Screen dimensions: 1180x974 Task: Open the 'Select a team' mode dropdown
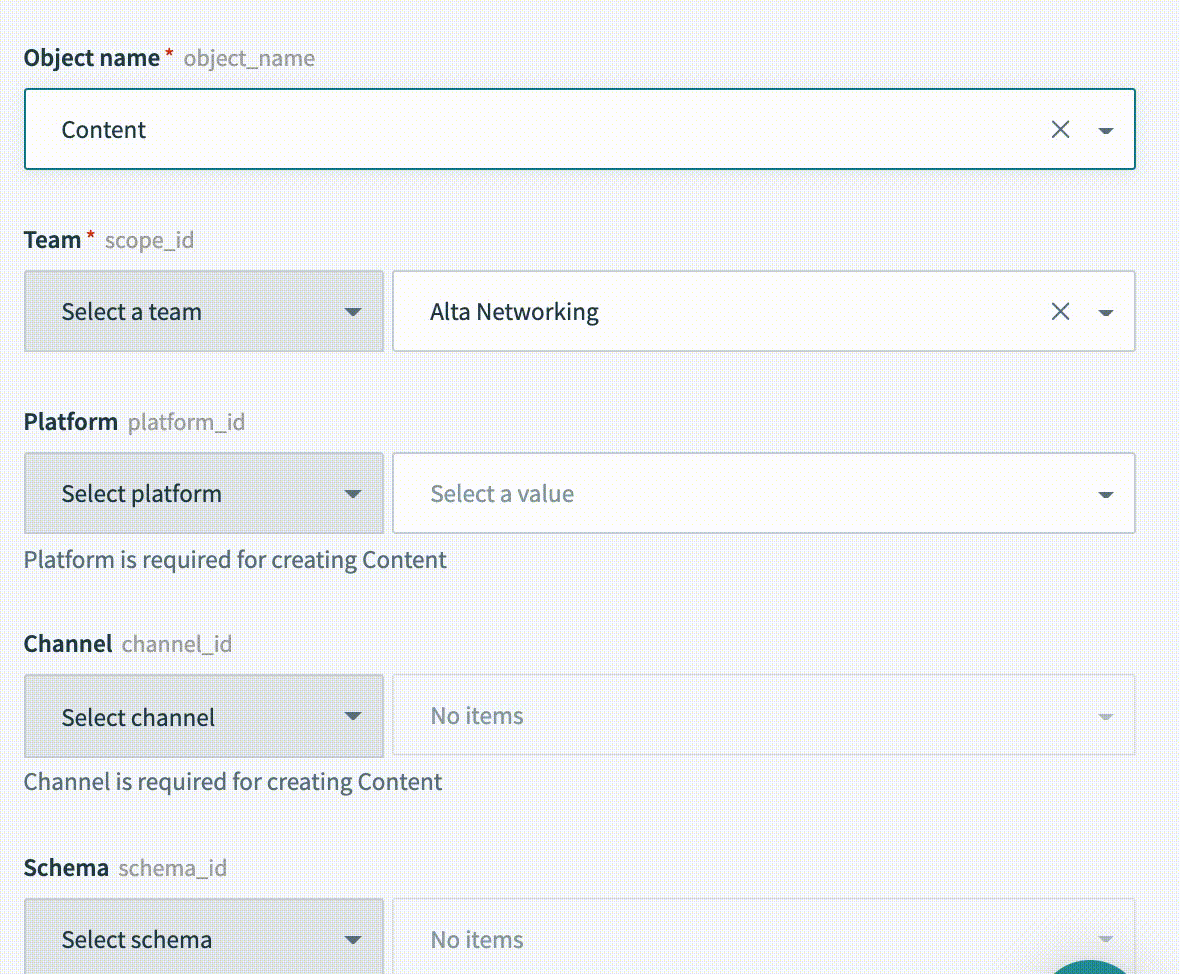(x=204, y=312)
